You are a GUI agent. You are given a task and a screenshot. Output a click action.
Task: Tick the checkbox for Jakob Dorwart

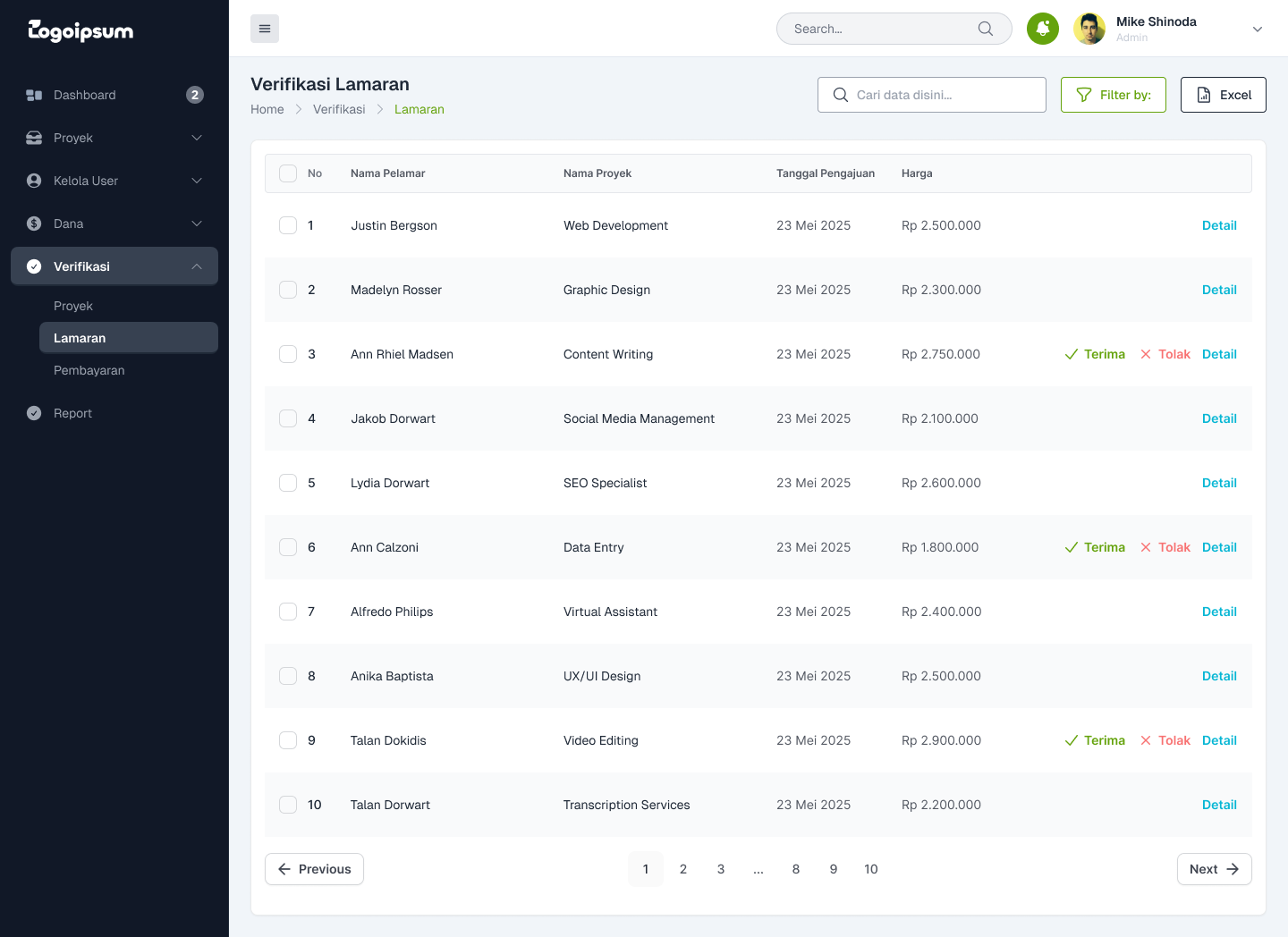pyautogui.click(x=288, y=418)
